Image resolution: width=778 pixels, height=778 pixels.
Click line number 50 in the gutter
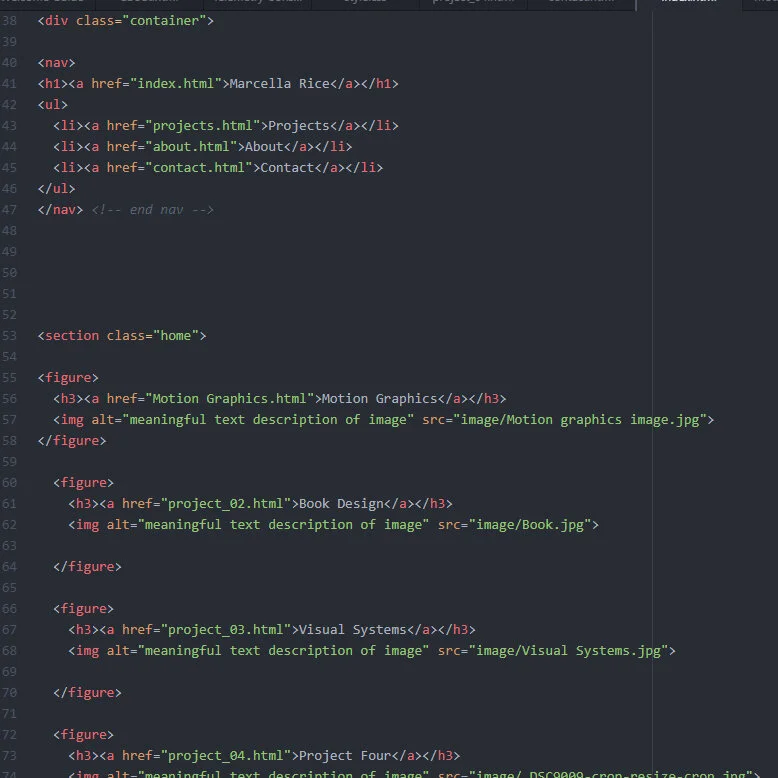[x=9, y=273]
